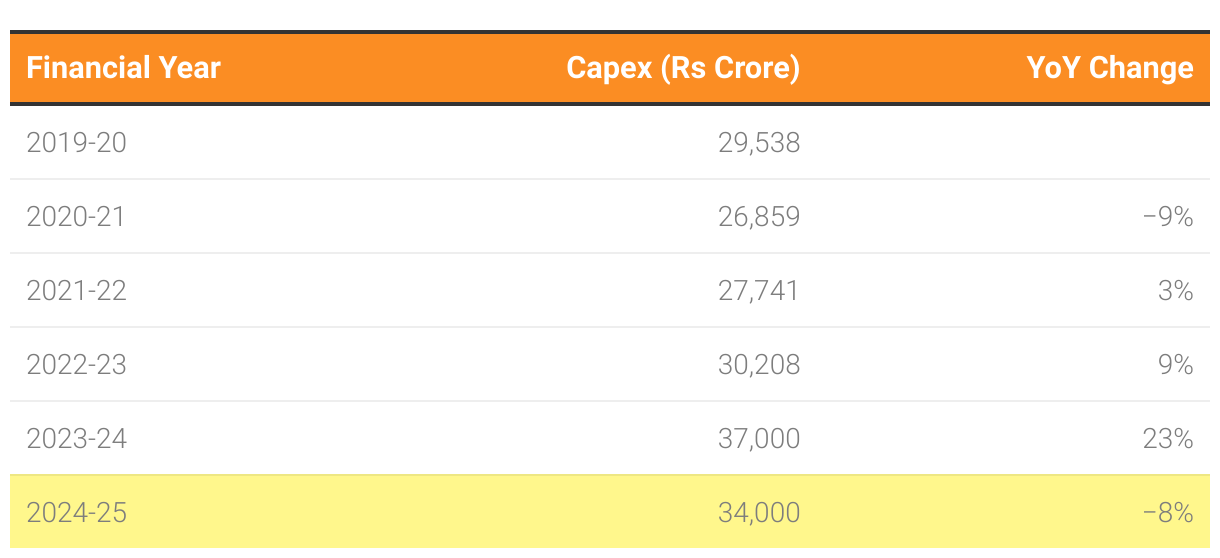
Task: Click the YoY Change column header
Action: [1110, 68]
